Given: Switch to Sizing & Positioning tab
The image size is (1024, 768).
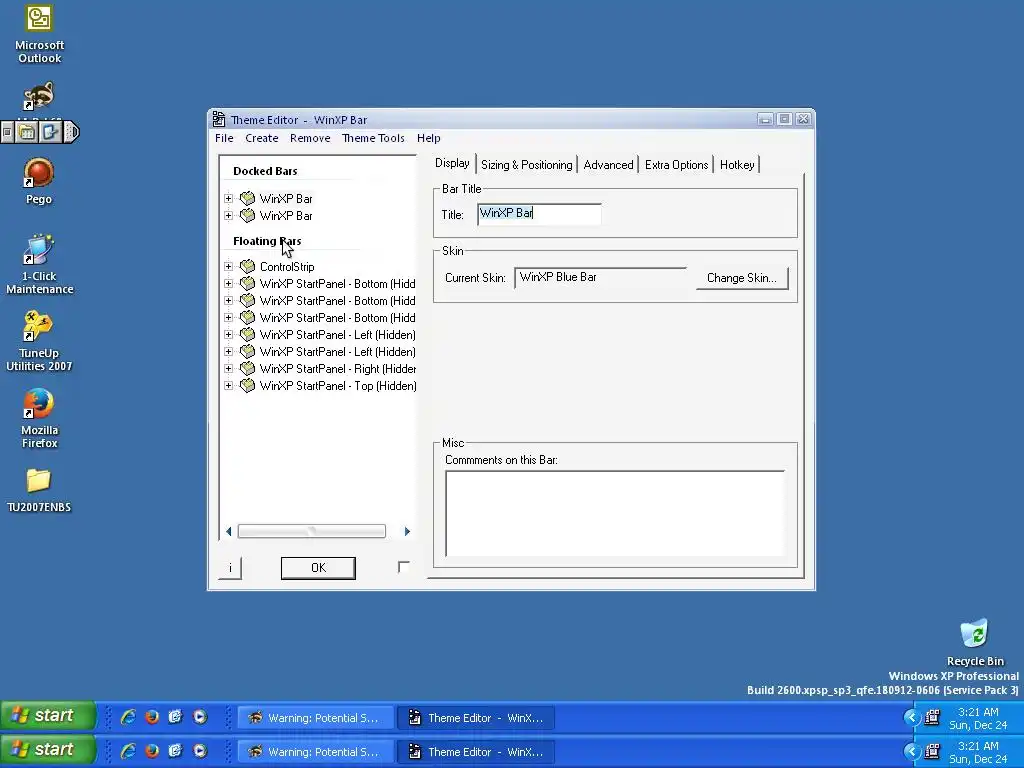Looking at the screenshot, I should click(x=526, y=165).
